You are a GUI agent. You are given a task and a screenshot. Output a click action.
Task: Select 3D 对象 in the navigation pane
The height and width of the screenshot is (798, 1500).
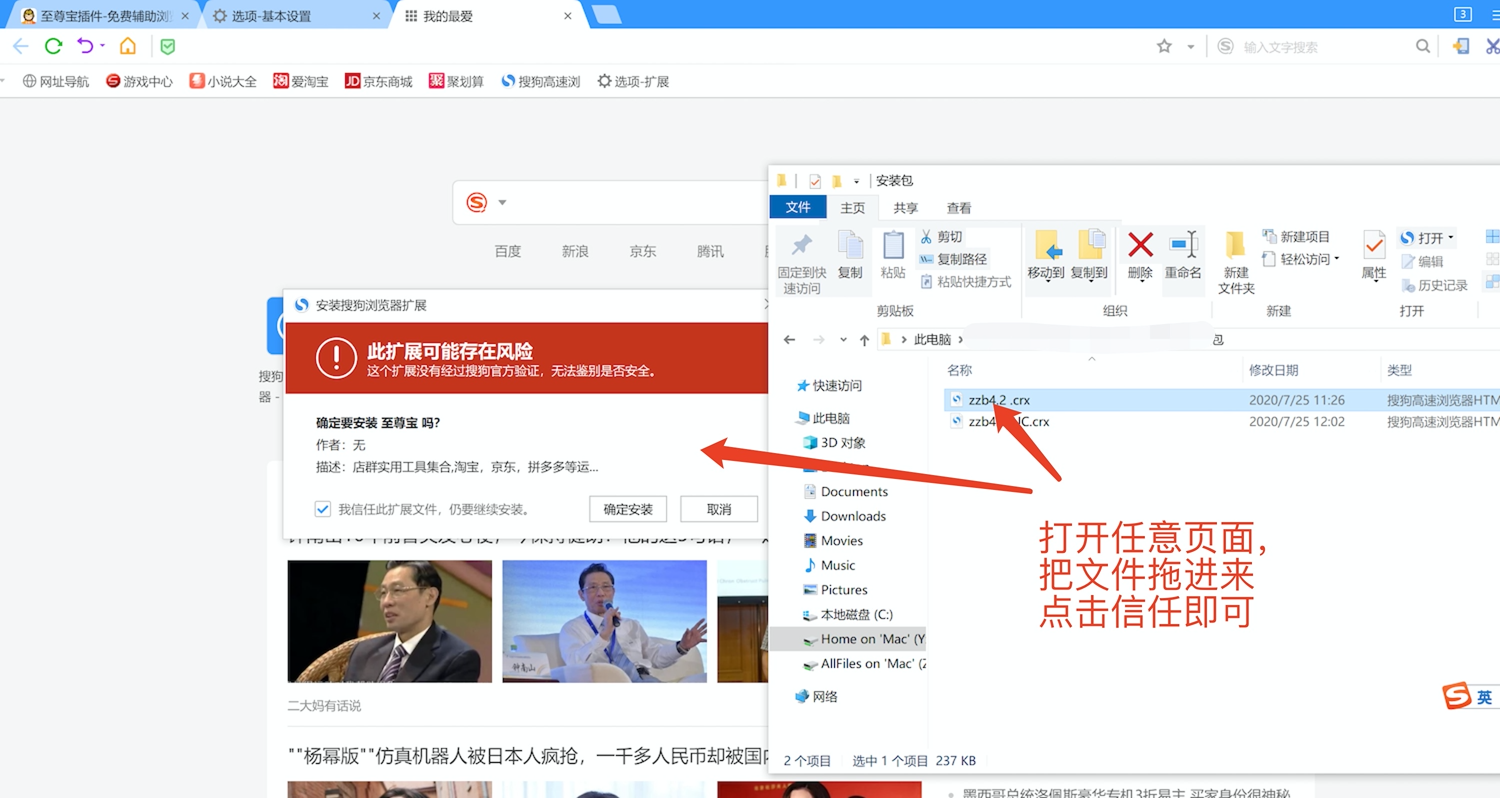pyautogui.click(x=835, y=443)
